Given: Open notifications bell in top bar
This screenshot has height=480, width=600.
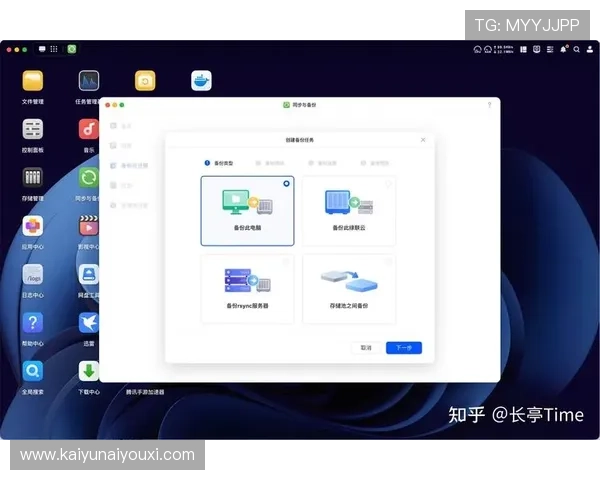Looking at the screenshot, I should click(564, 49).
